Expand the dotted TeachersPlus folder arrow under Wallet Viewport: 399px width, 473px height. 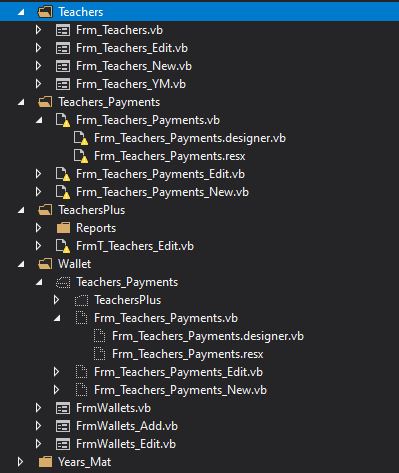(56, 300)
